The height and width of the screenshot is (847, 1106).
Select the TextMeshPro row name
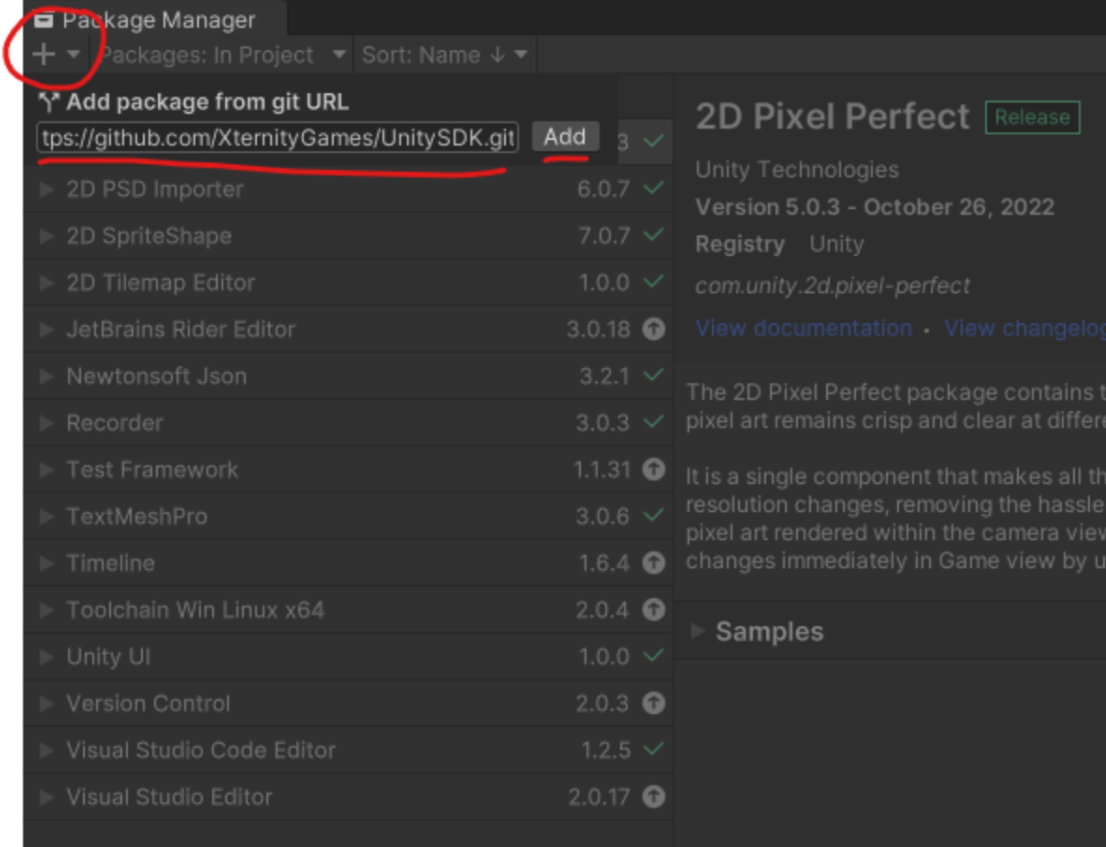point(137,516)
